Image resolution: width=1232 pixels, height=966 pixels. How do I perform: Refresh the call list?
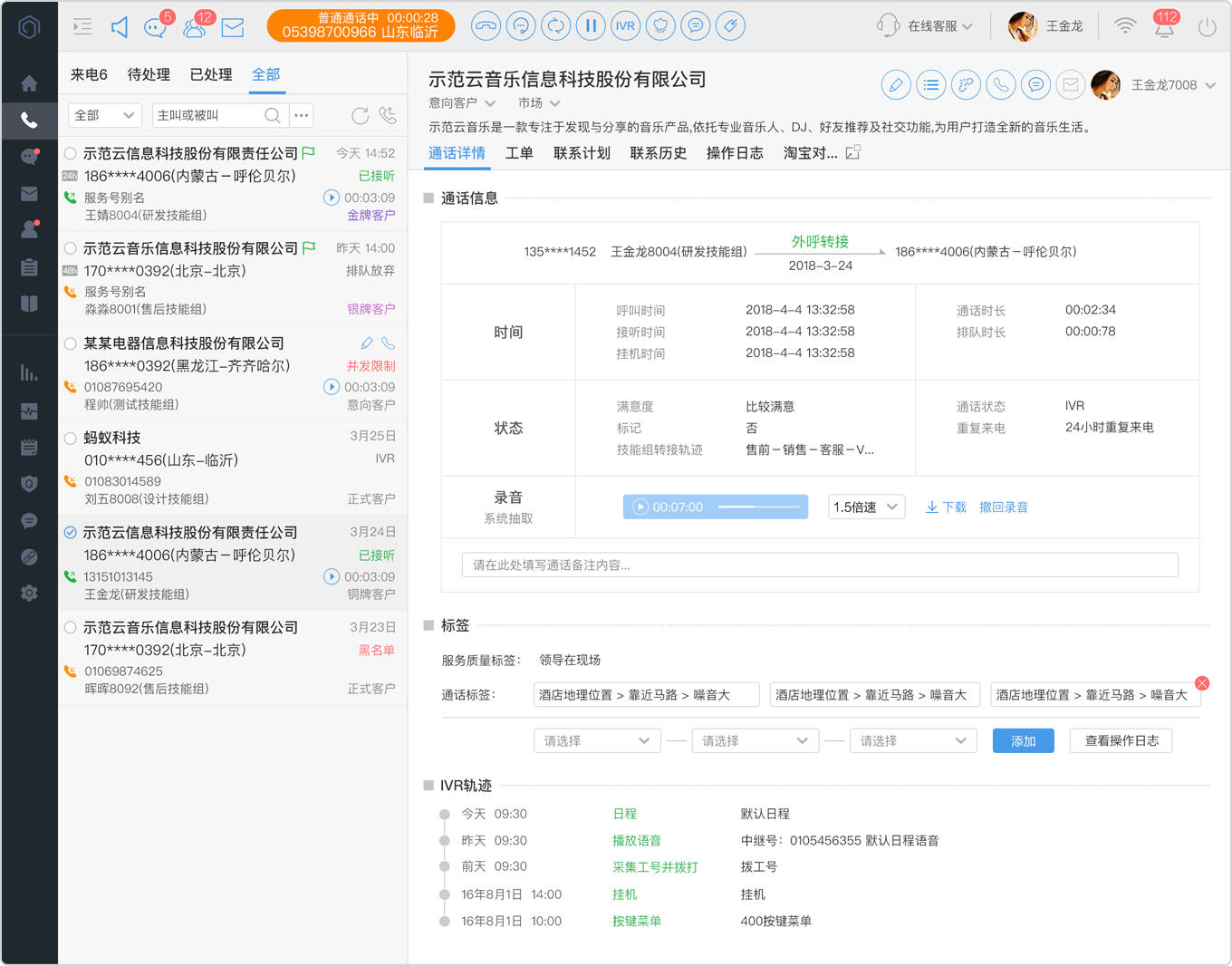click(360, 115)
